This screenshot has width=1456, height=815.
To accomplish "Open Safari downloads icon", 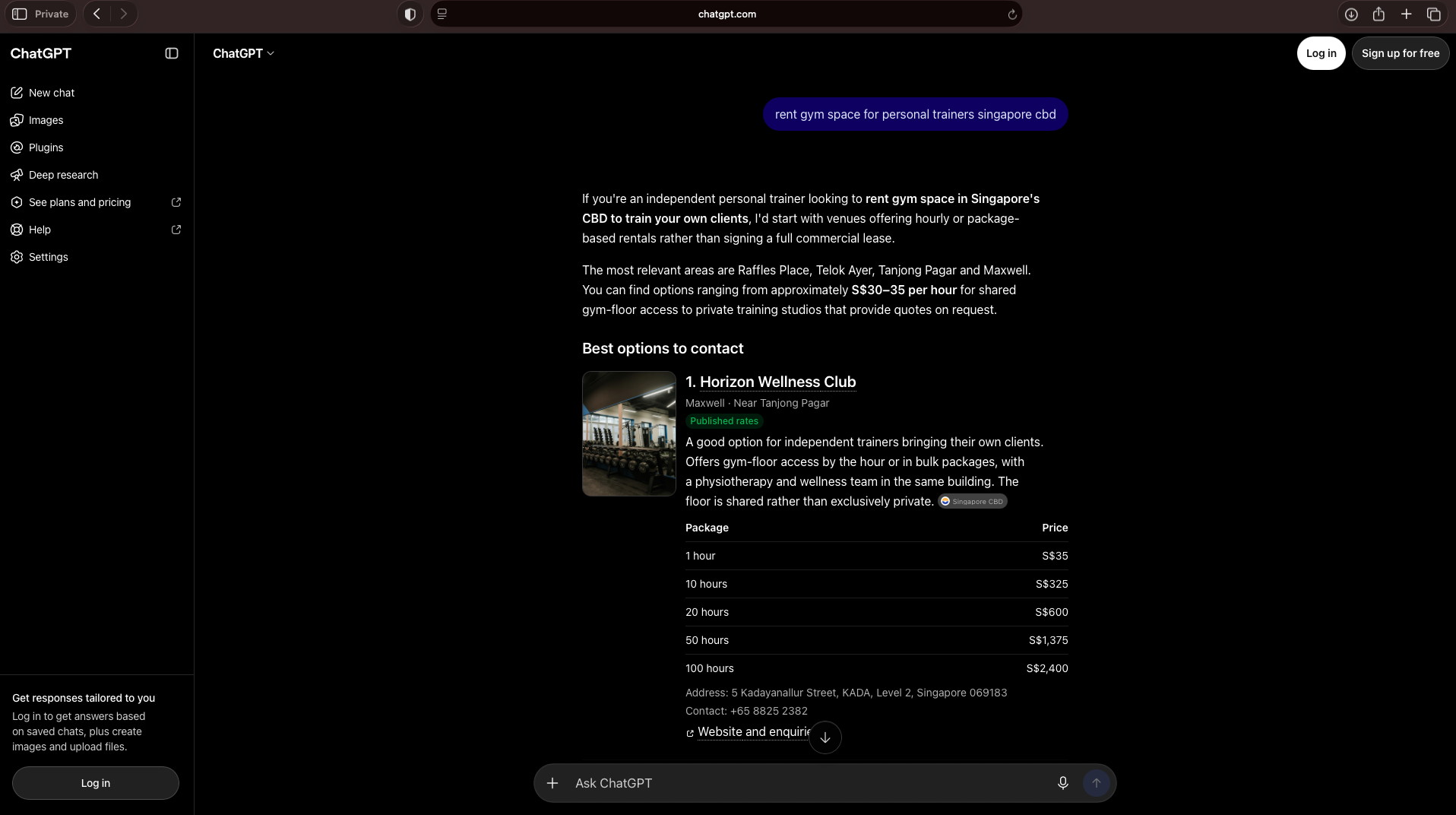I will pyautogui.click(x=1350, y=14).
